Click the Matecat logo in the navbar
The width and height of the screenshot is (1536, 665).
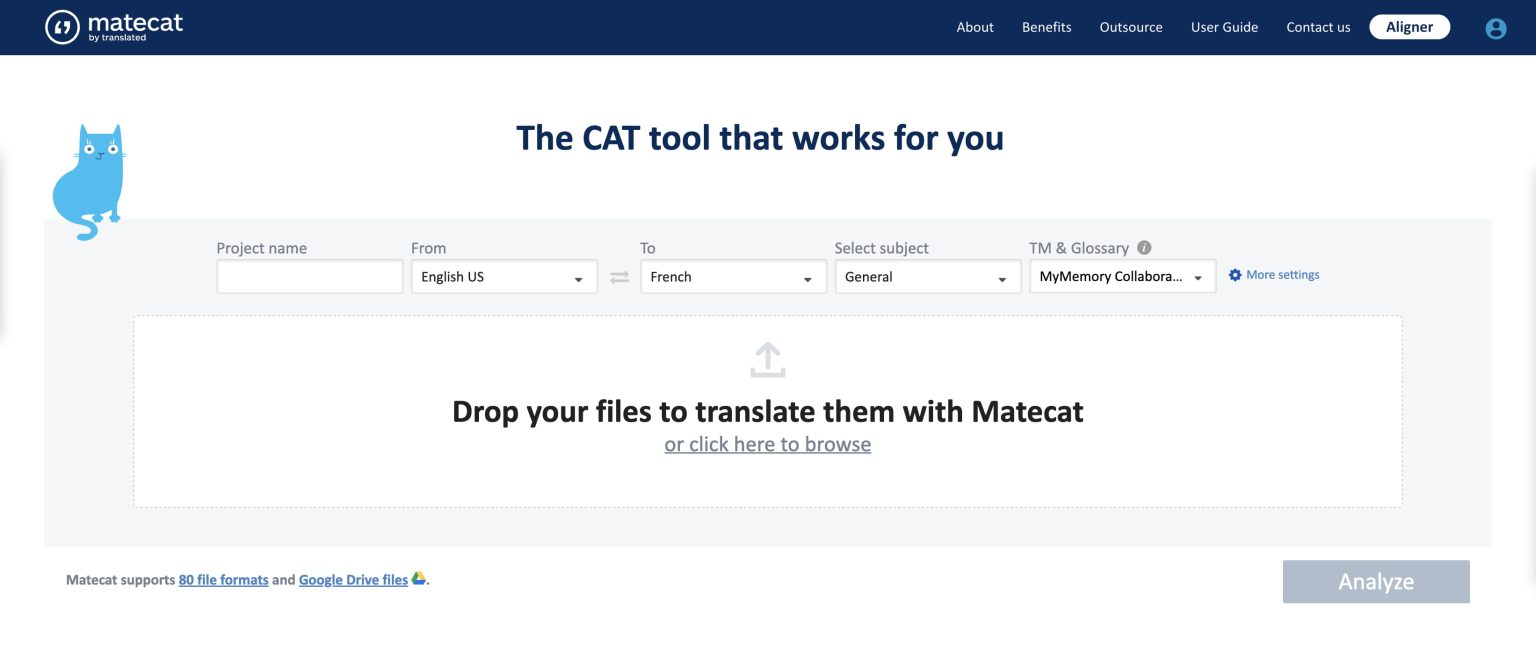coord(112,27)
